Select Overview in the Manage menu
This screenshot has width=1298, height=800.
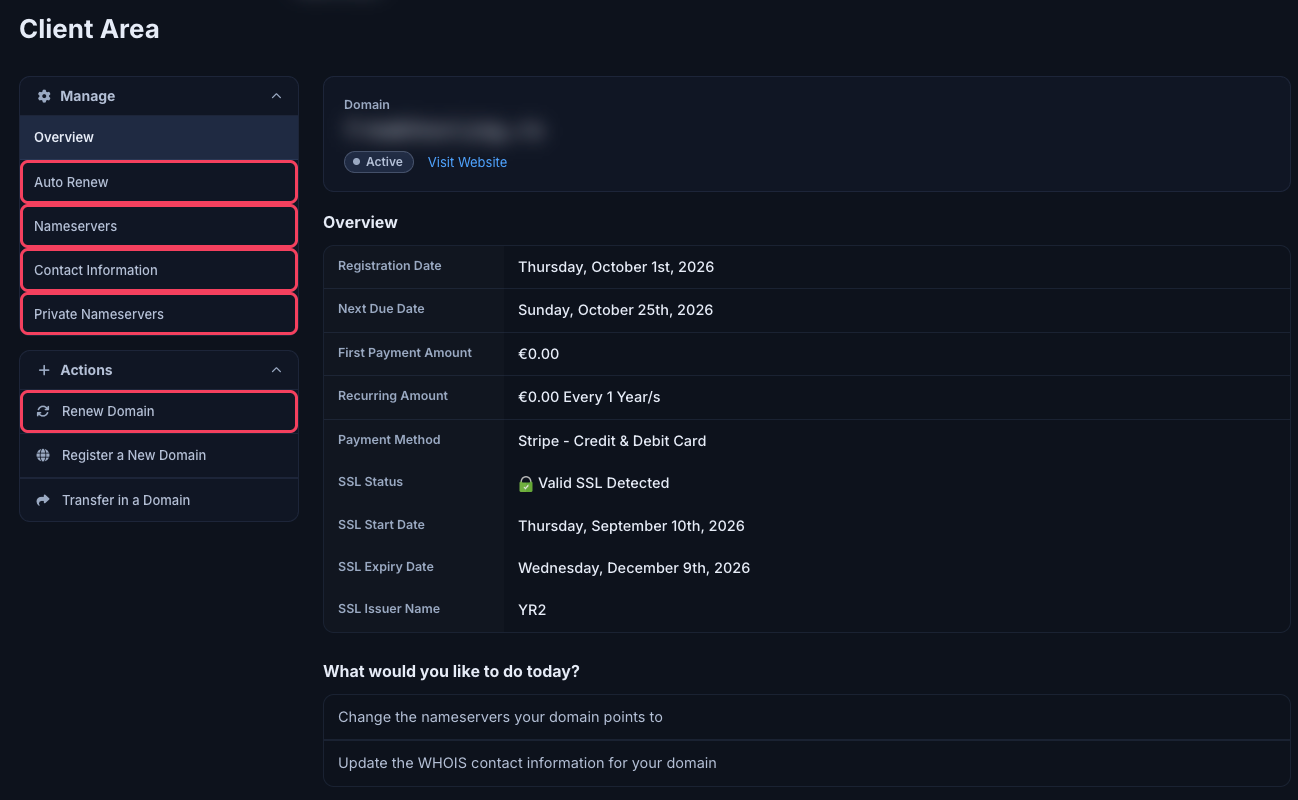(x=159, y=137)
